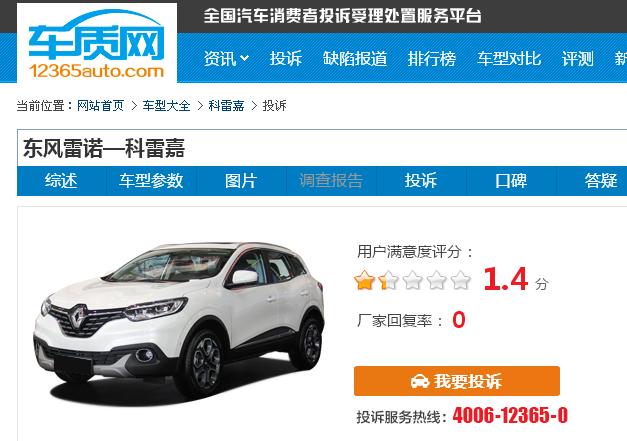
Task: Open the 车型对比 comparison page
Action: [509, 58]
